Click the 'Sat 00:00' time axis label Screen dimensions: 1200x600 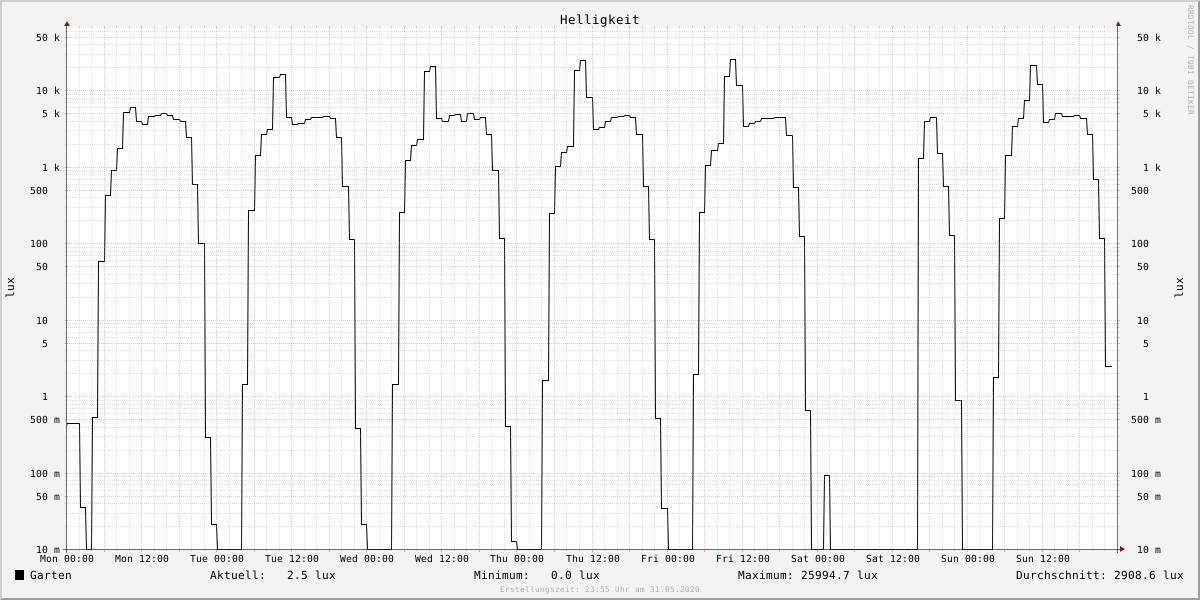[x=818, y=559]
